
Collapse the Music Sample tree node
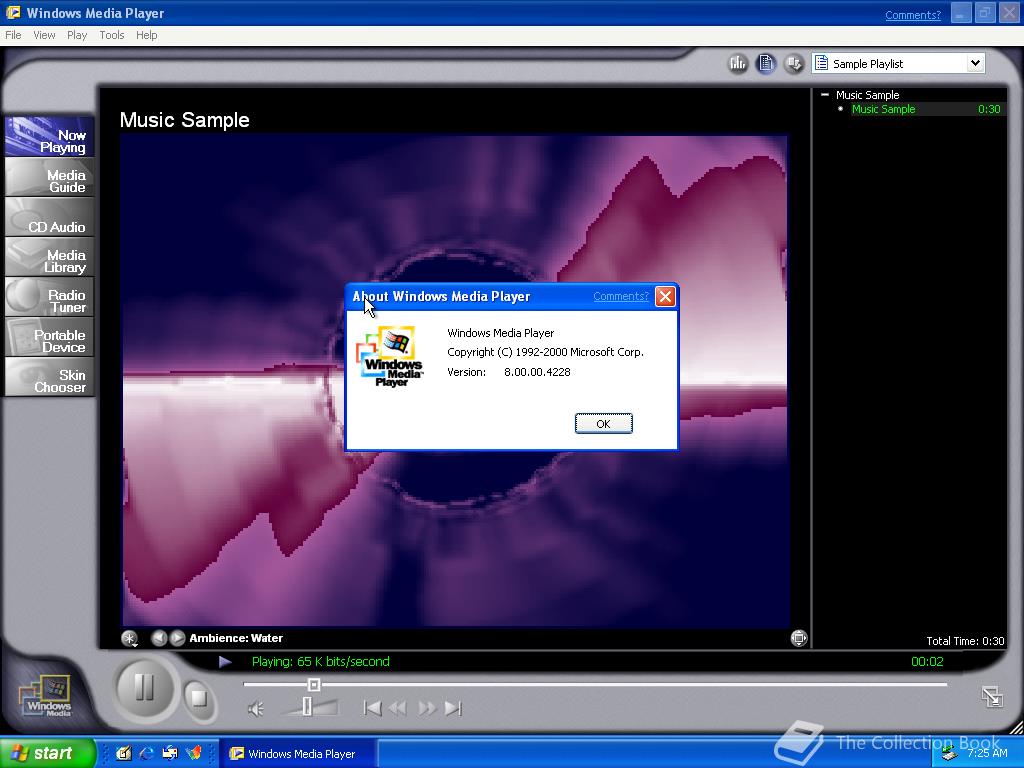(825, 95)
